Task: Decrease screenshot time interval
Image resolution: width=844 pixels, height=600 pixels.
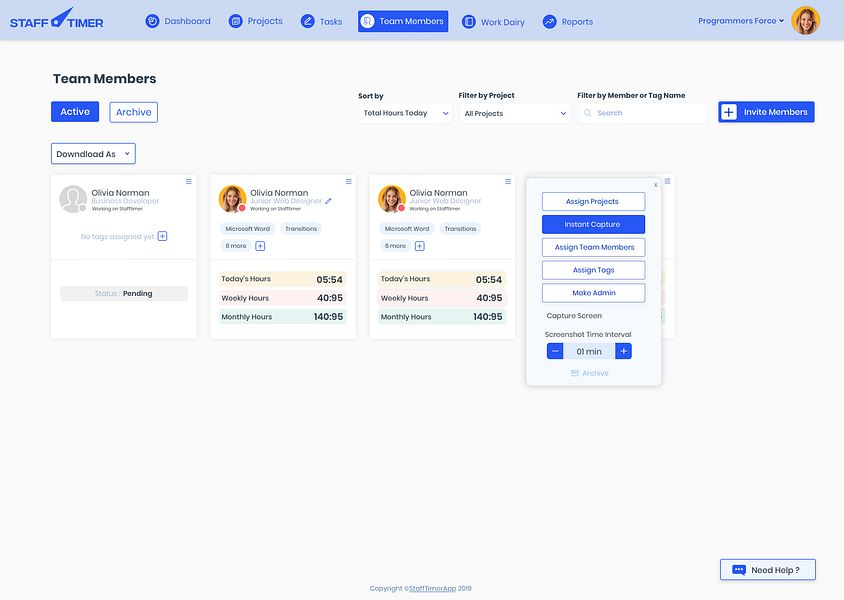Action: [x=555, y=351]
